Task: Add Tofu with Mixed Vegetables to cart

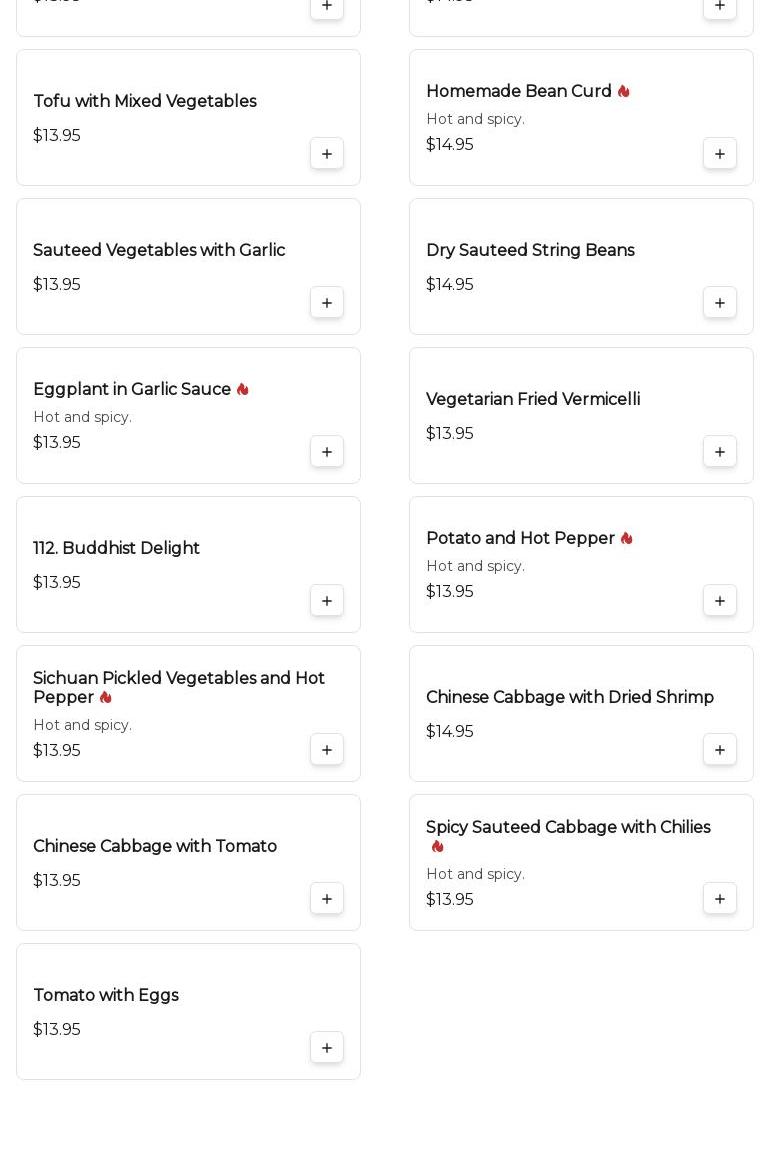Action: pyautogui.click(x=327, y=154)
